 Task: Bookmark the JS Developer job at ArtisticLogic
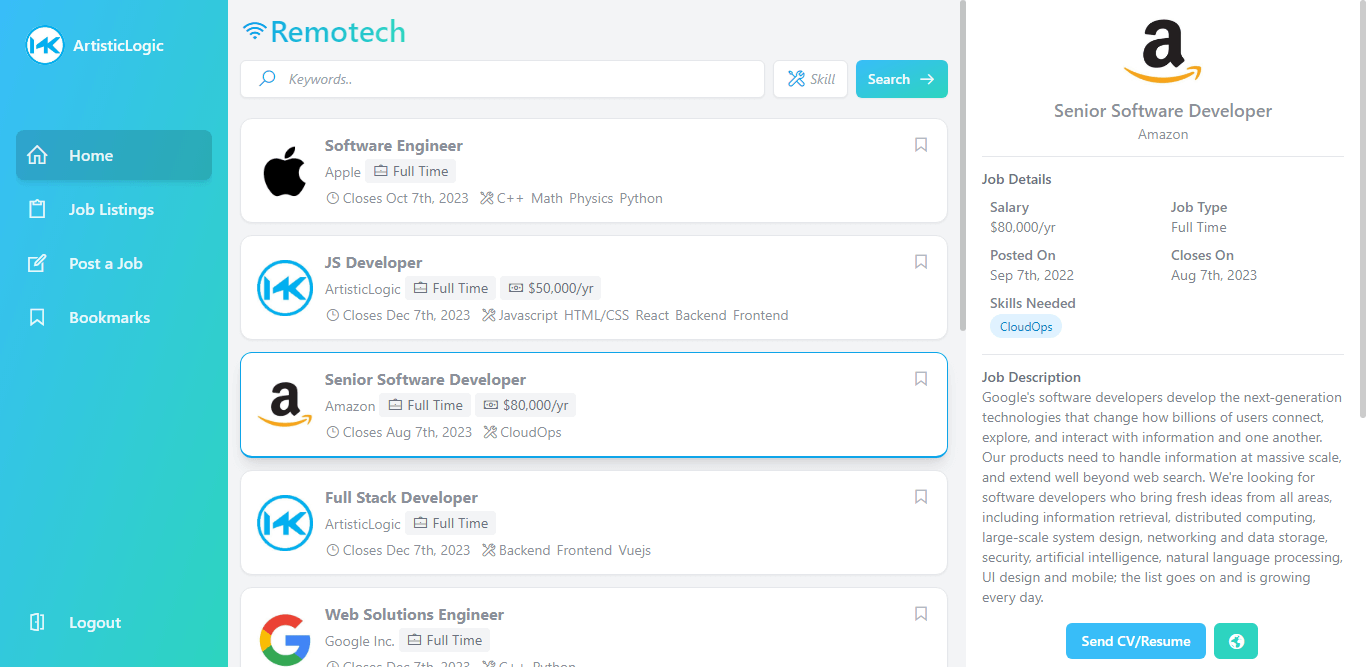tap(920, 261)
